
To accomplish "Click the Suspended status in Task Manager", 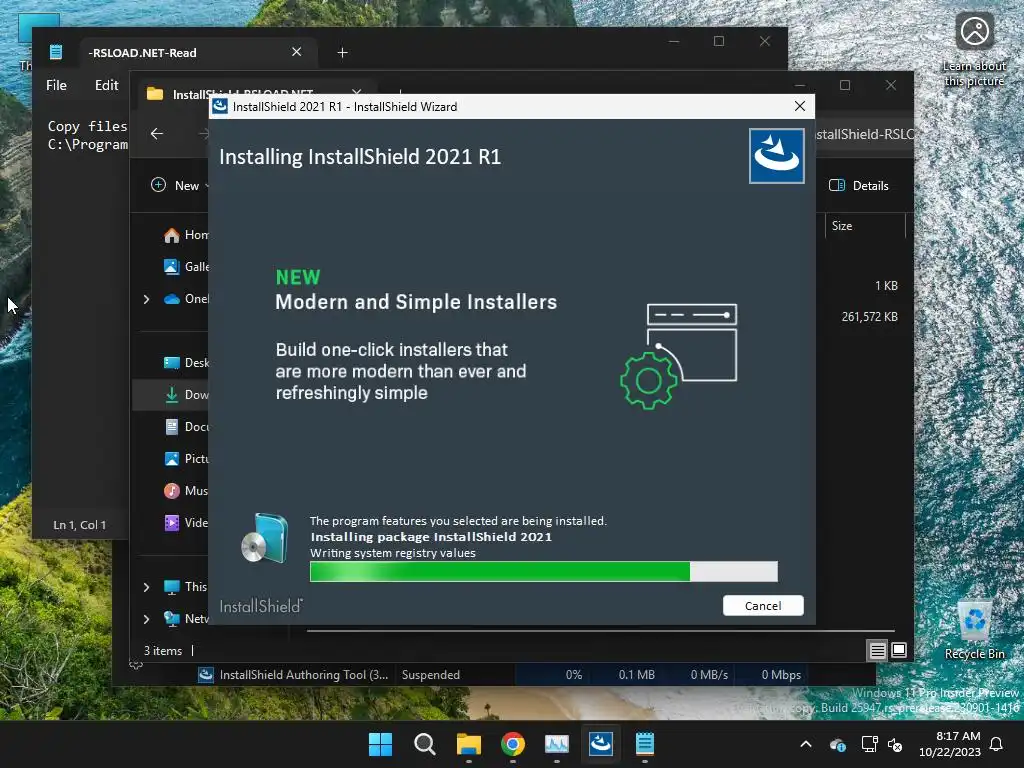I will pos(430,675).
